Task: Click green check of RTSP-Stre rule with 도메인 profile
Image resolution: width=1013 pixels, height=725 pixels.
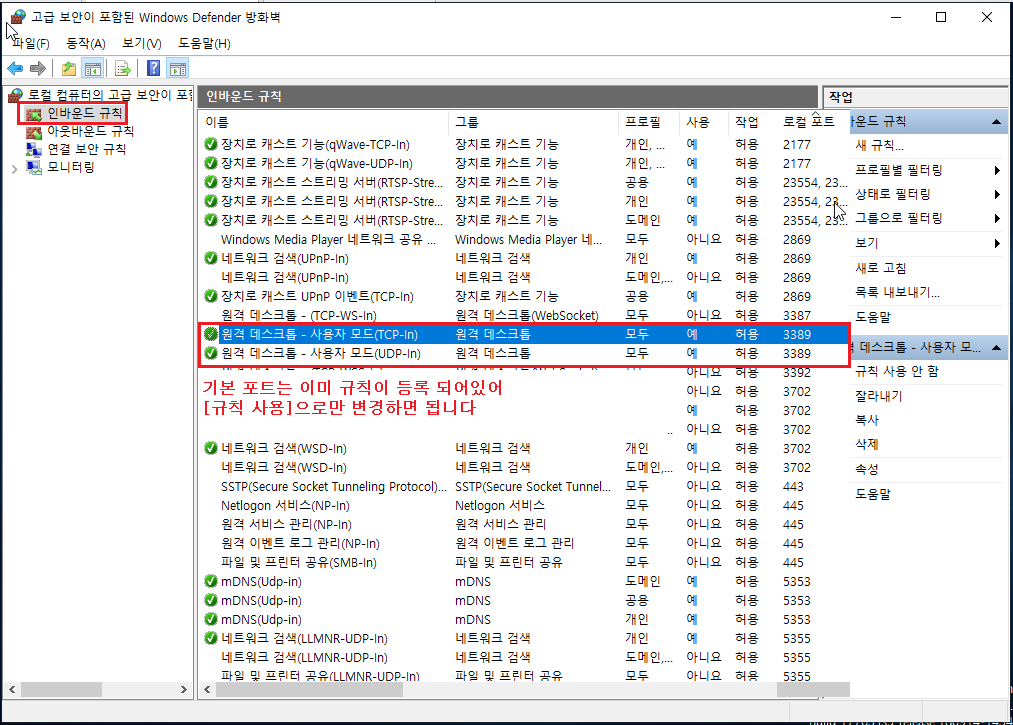Action: point(211,220)
